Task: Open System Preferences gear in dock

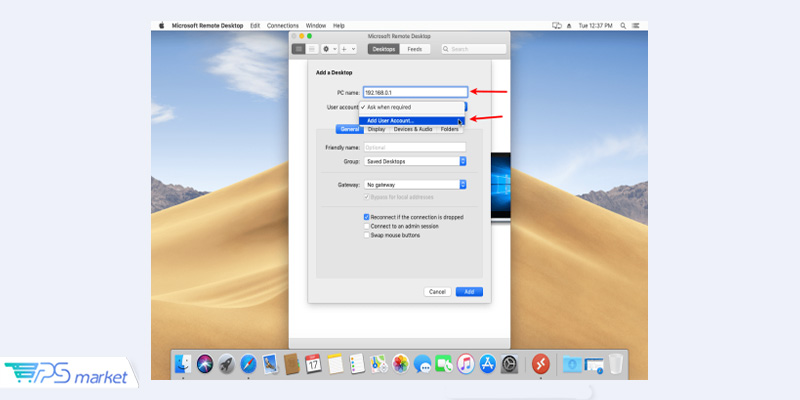Action: (x=509, y=364)
